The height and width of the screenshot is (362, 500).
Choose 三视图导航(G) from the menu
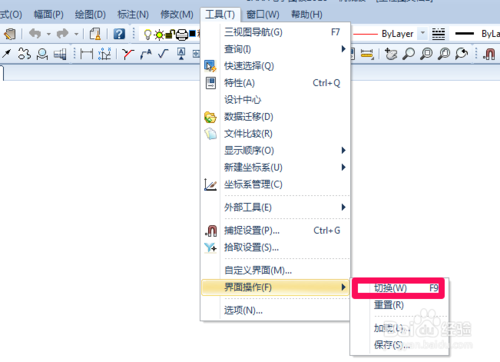(275, 32)
